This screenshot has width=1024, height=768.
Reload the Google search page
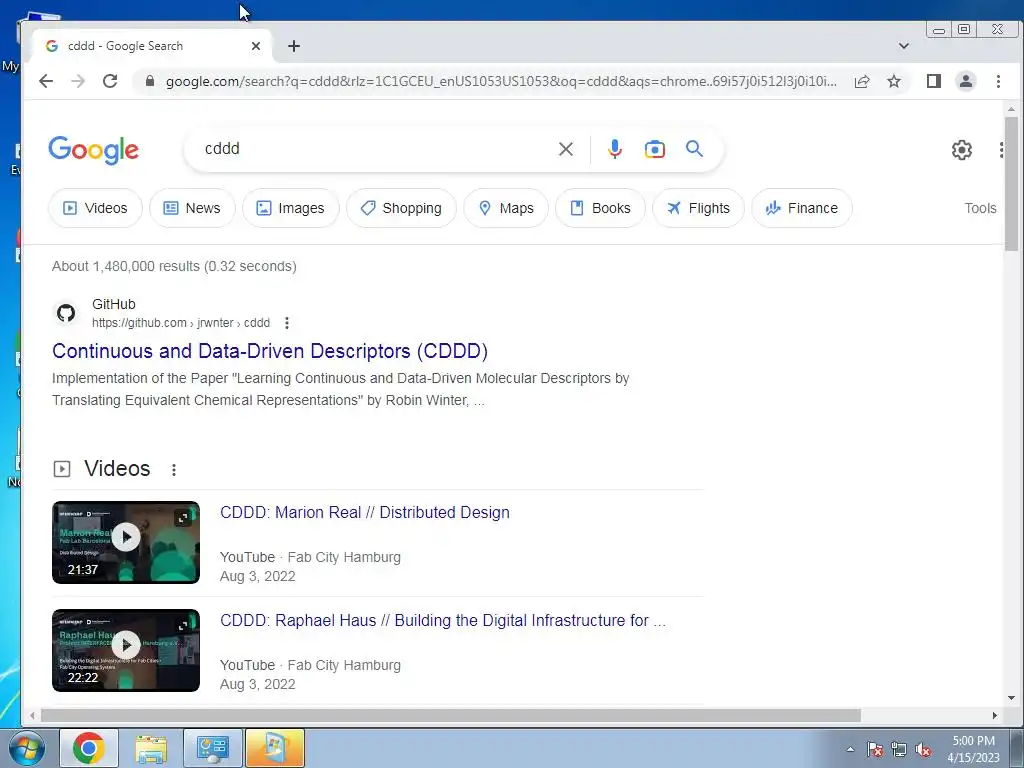[110, 81]
